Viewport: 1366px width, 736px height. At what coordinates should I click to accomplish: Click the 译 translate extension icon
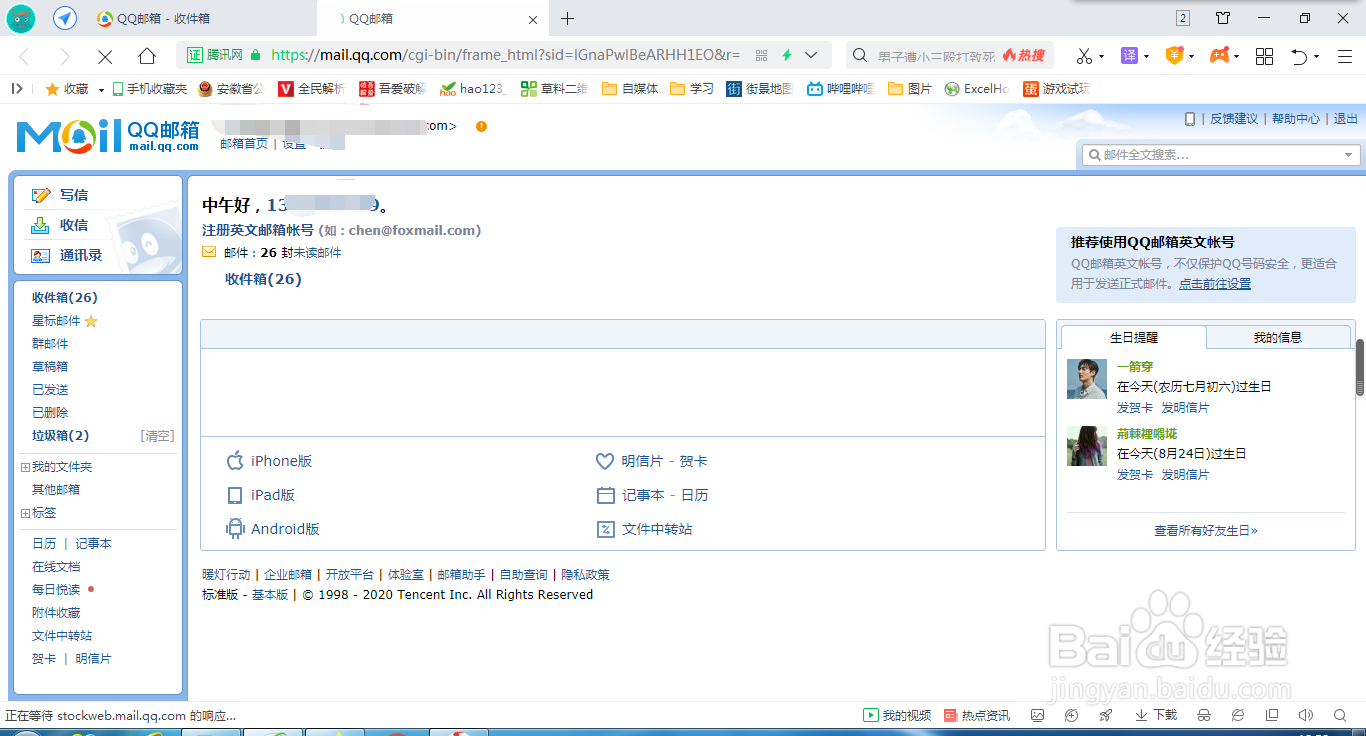tap(1129, 56)
